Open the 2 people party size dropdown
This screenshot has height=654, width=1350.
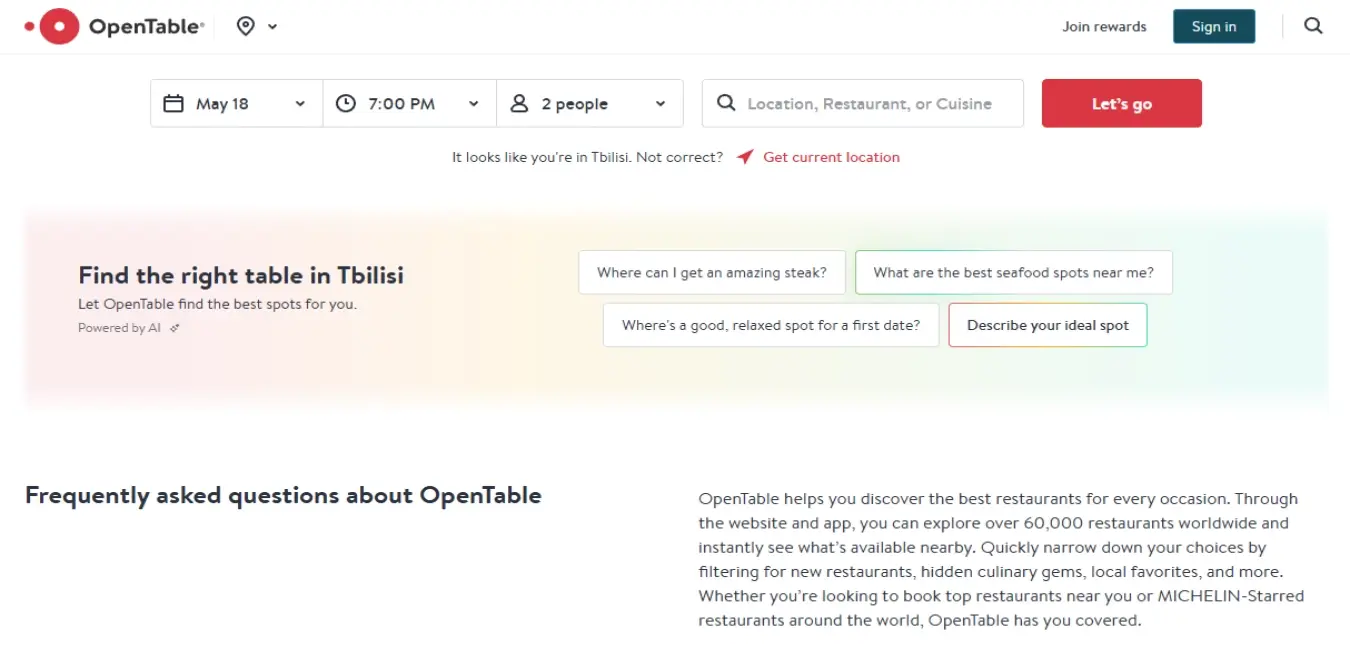(590, 103)
